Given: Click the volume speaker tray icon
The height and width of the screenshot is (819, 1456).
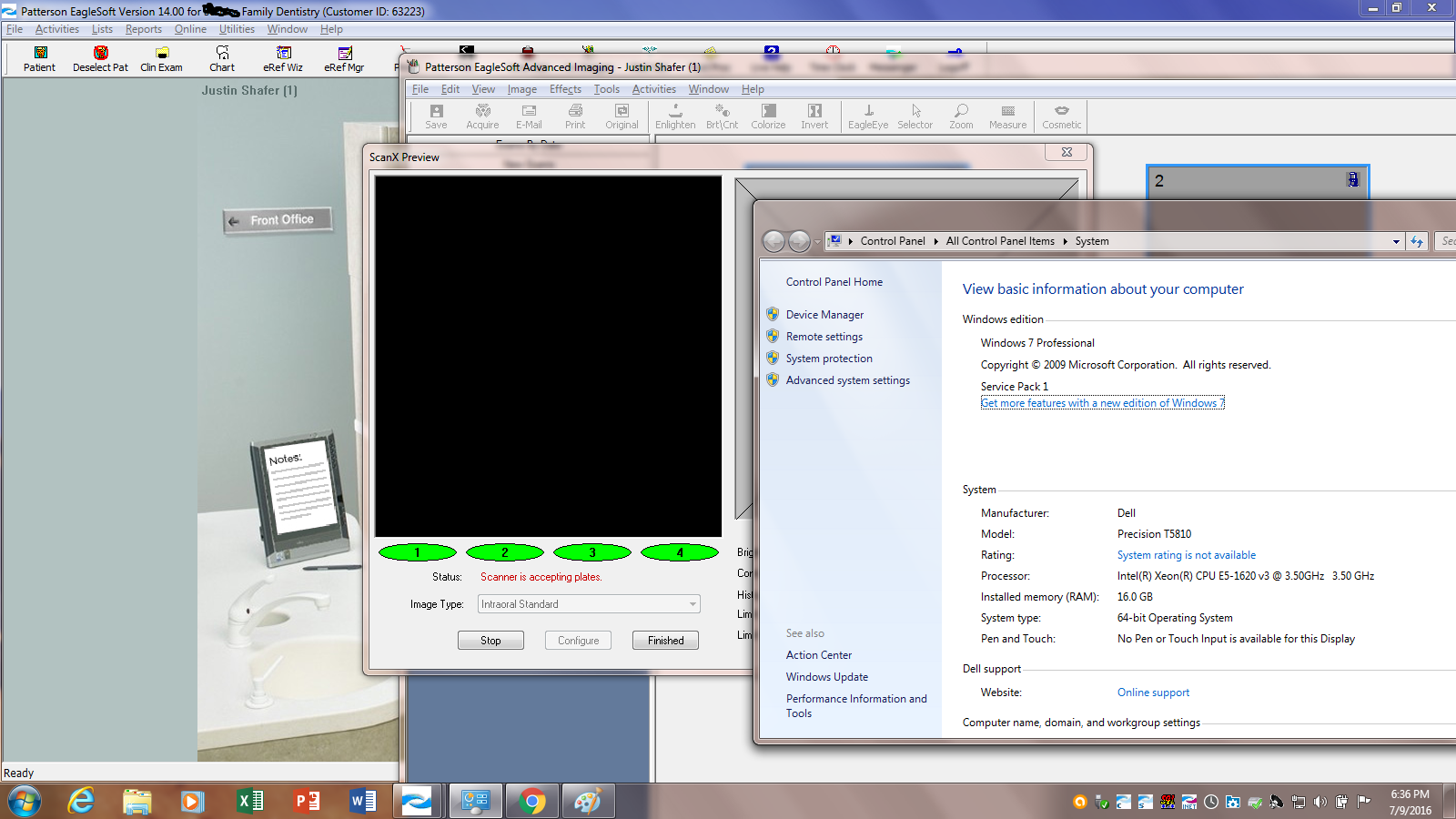Looking at the screenshot, I should pyautogui.click(x=1319, y=802).
